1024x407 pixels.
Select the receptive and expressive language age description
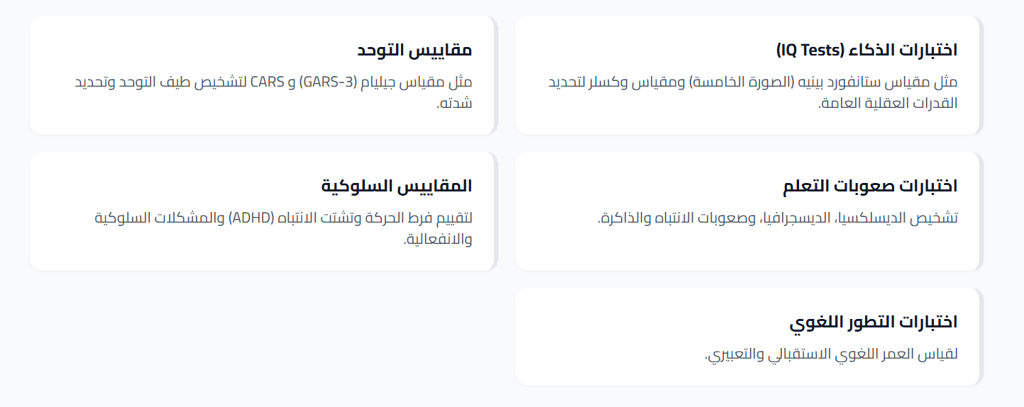pos(831,354)
